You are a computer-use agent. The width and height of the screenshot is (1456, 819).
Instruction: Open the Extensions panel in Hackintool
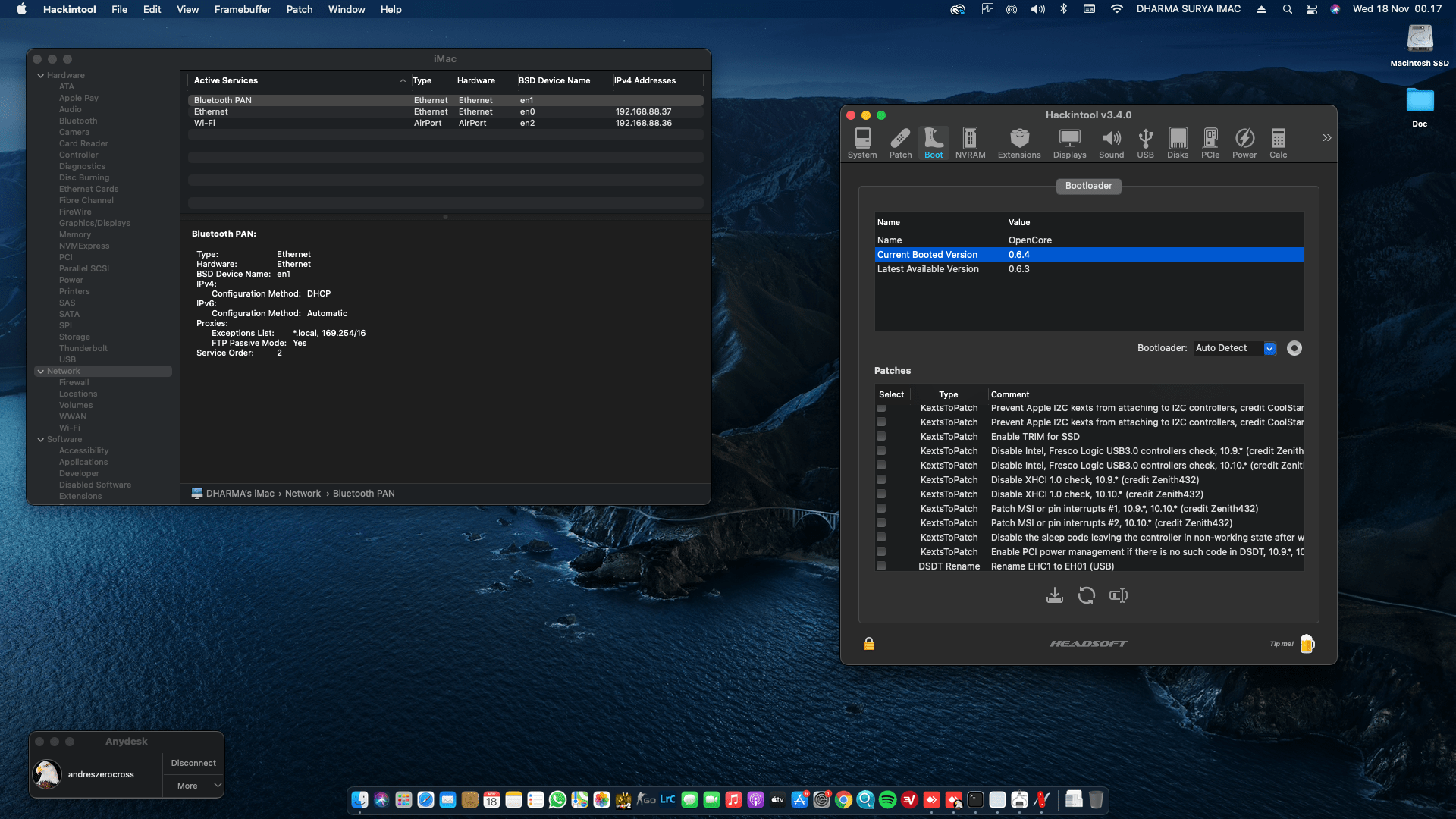tap(1018, 143)
